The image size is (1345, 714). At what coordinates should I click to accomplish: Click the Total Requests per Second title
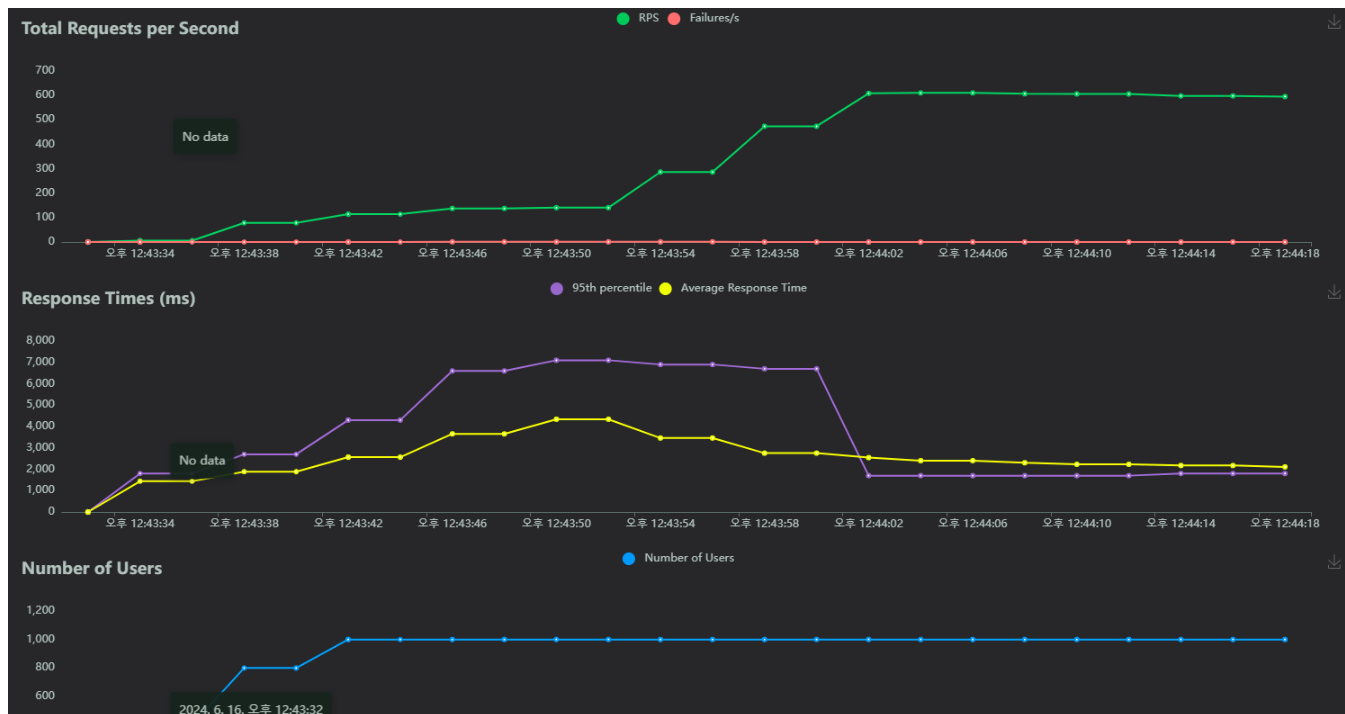130,28
